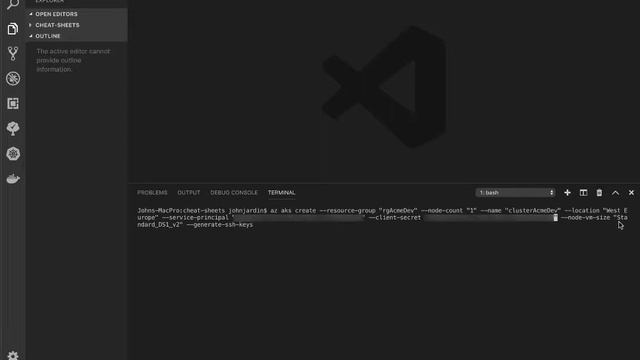Click the '--generate-ssh-keys' text in terminal
Viewport: 640px width, 360px height.
(220, 225)
